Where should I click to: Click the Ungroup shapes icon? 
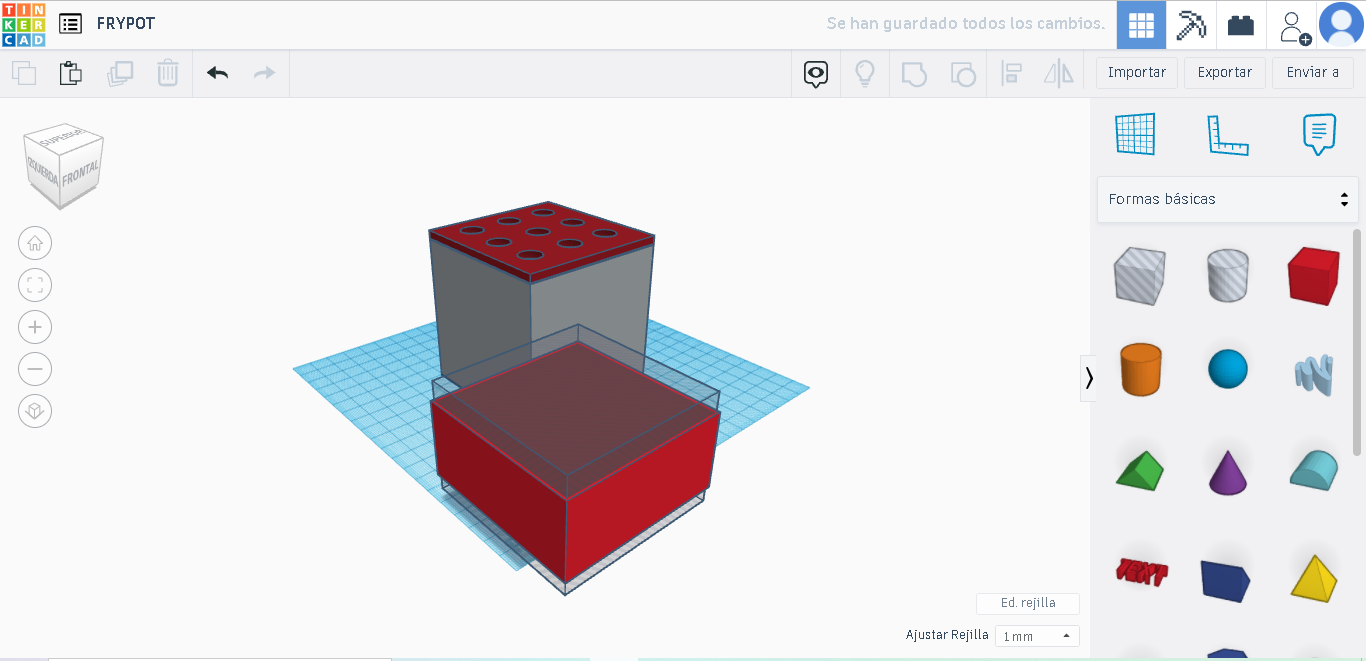click(x=962, y=73)
